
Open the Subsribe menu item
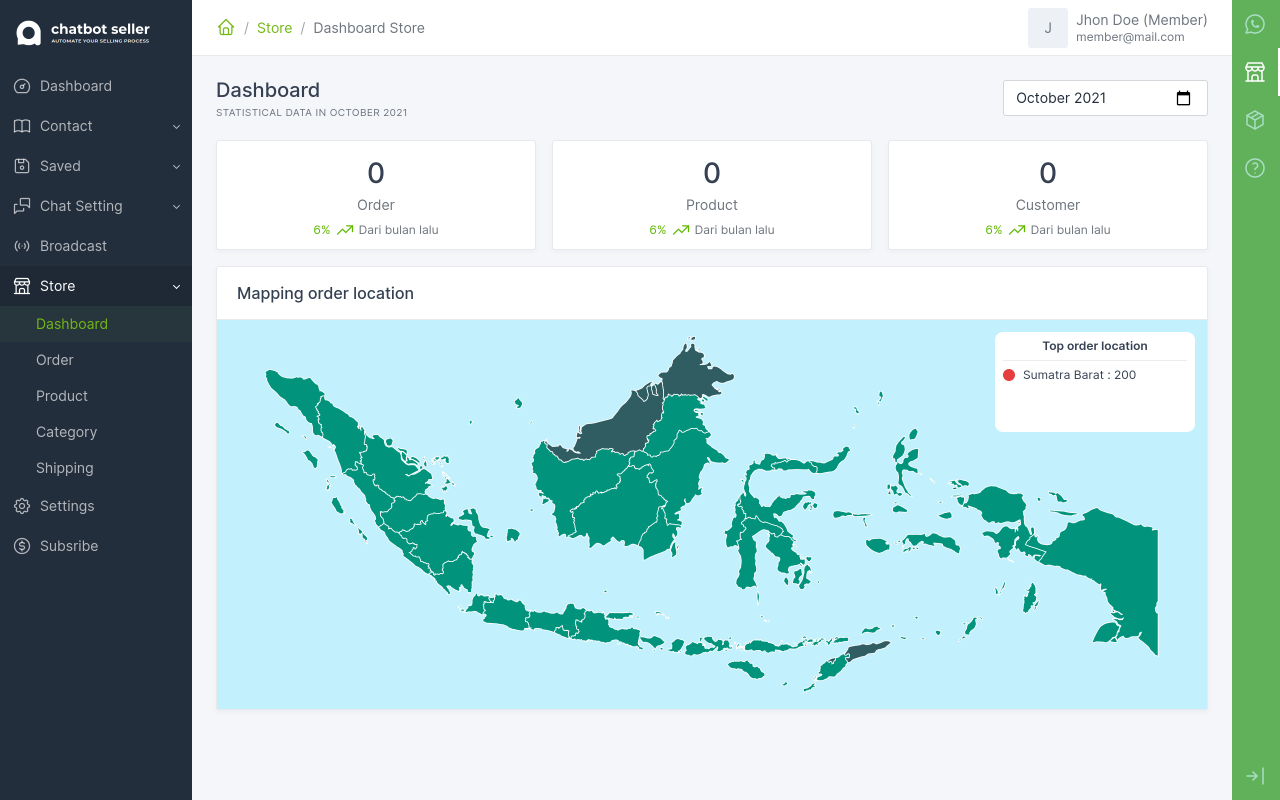pyautogui.click(x=96, y=546)
